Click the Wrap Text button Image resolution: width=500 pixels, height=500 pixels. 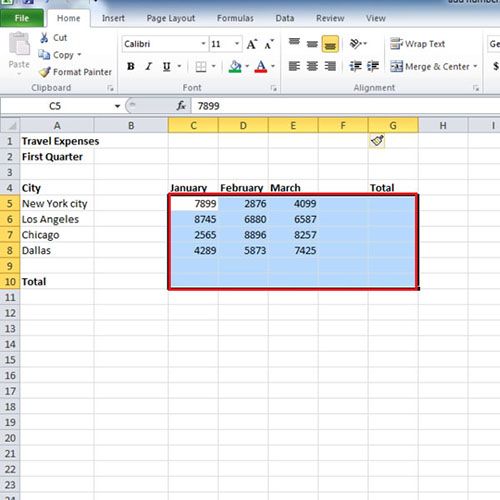(x=417, y=44)
